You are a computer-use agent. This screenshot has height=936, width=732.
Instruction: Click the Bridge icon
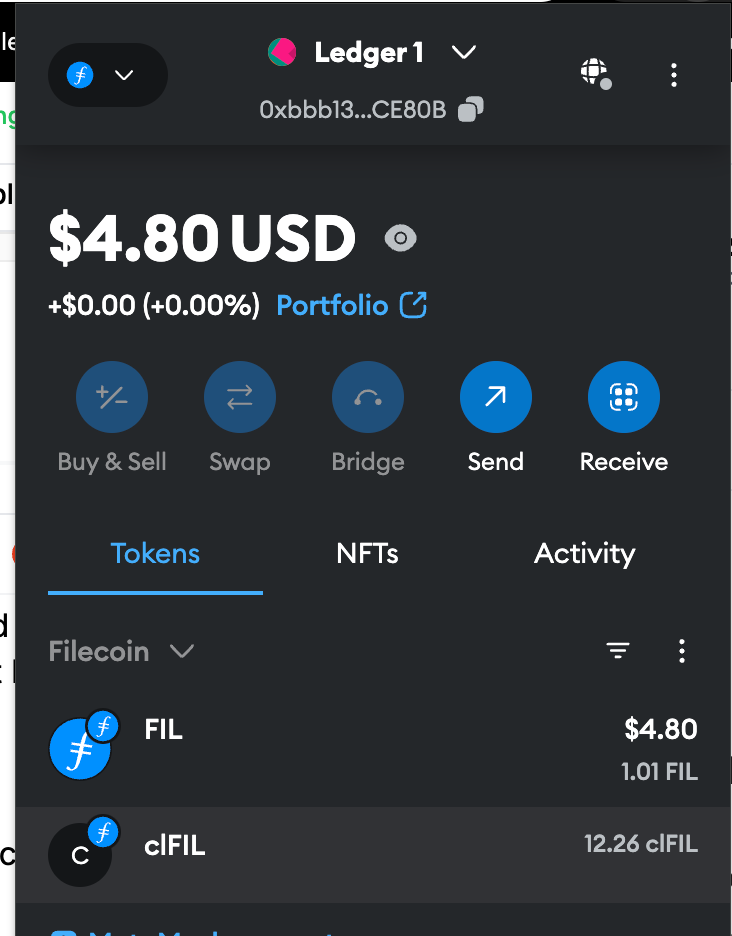(368, 397)
